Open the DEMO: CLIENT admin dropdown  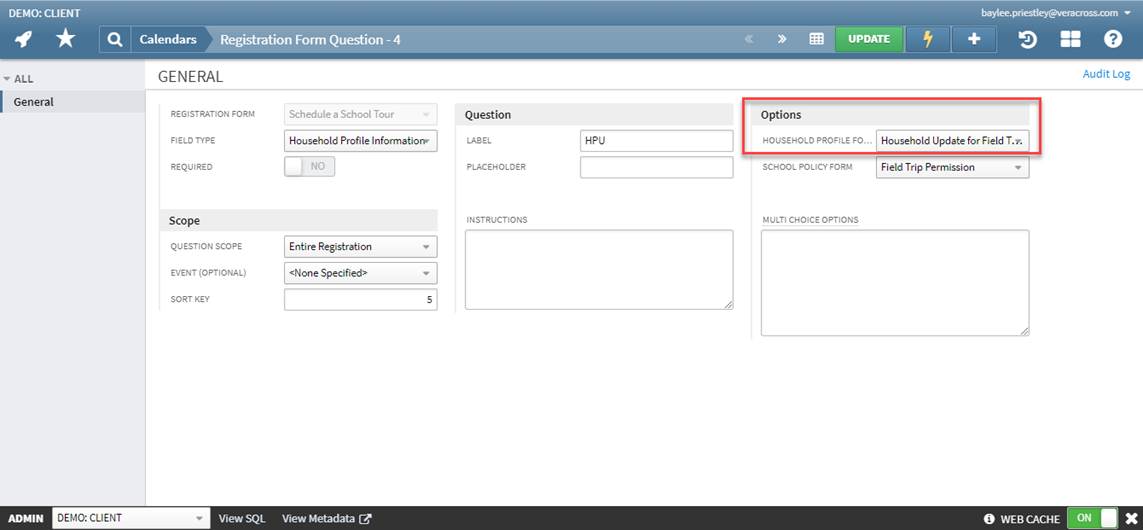pyautogui.click(x=131, y=518)
